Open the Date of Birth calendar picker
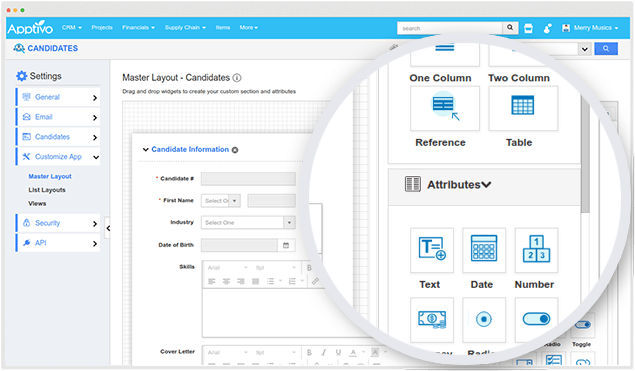 click(286, 245)
